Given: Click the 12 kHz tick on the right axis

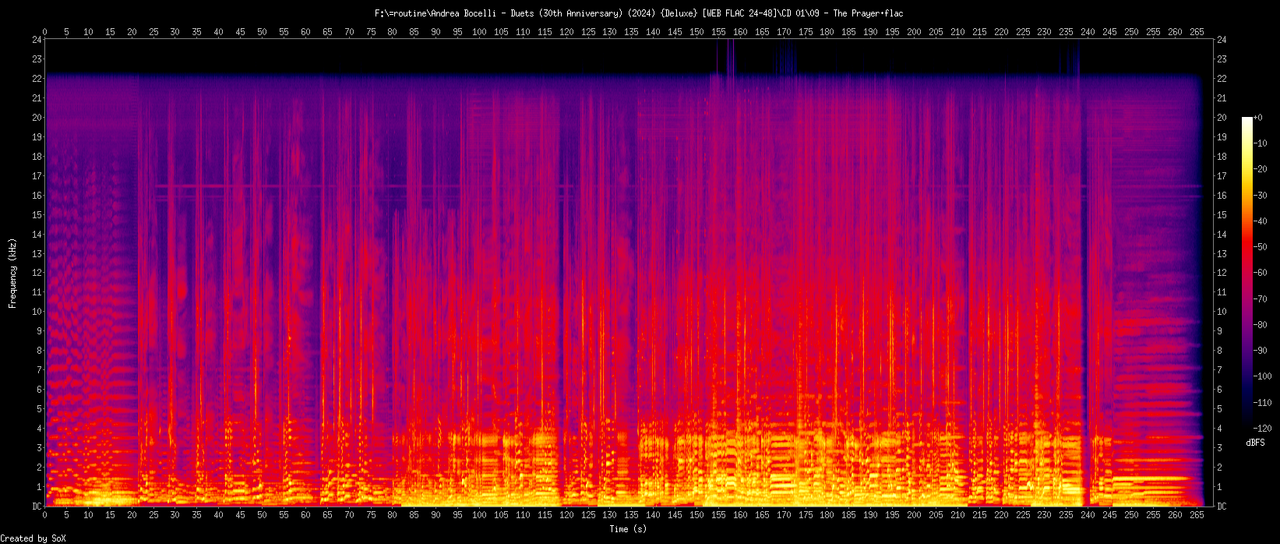Looking at the screenshot, I should pyautogui.click(x=1222, y=273).
